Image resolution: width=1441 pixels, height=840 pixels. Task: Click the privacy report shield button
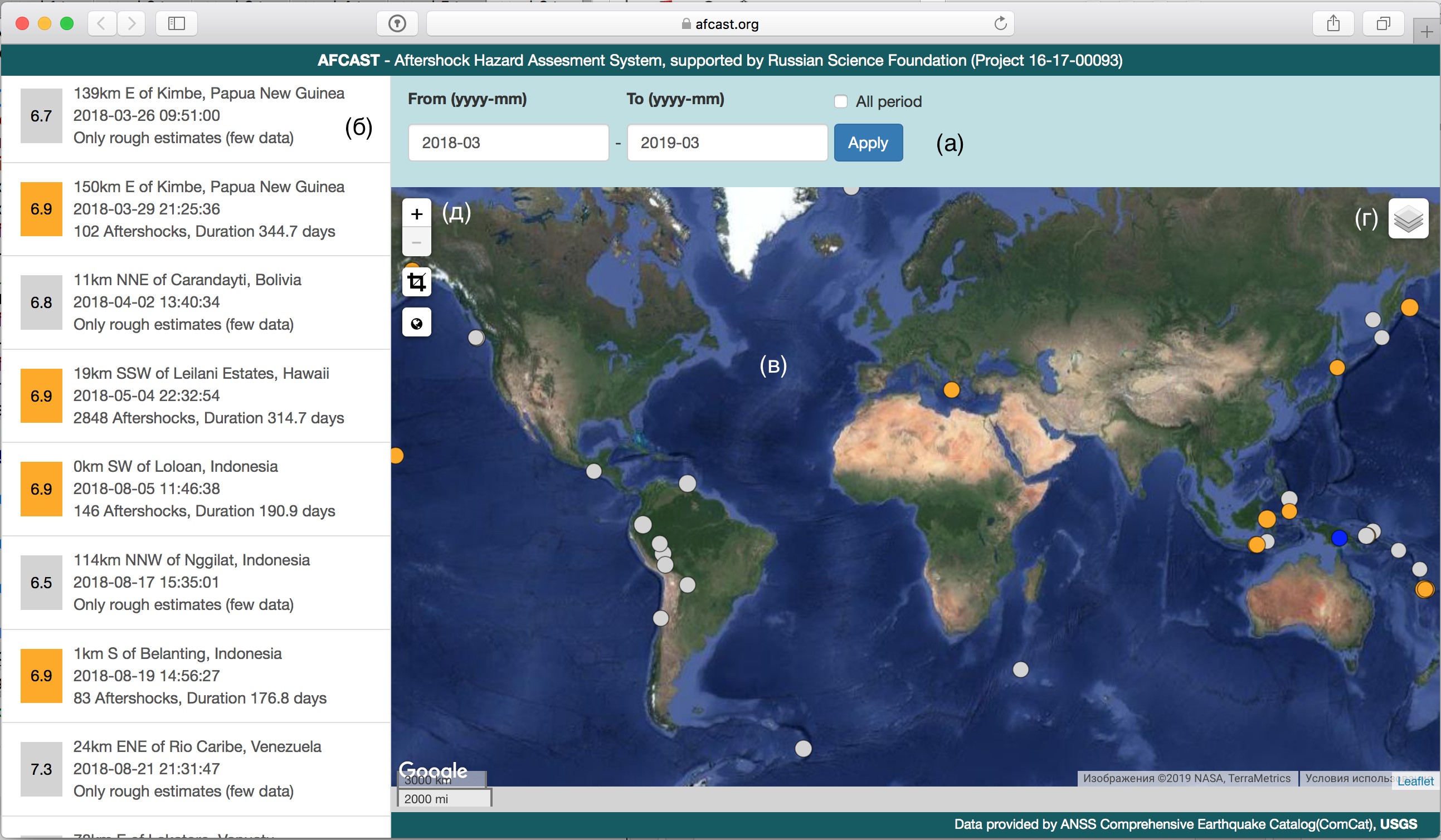coord(397,23)
